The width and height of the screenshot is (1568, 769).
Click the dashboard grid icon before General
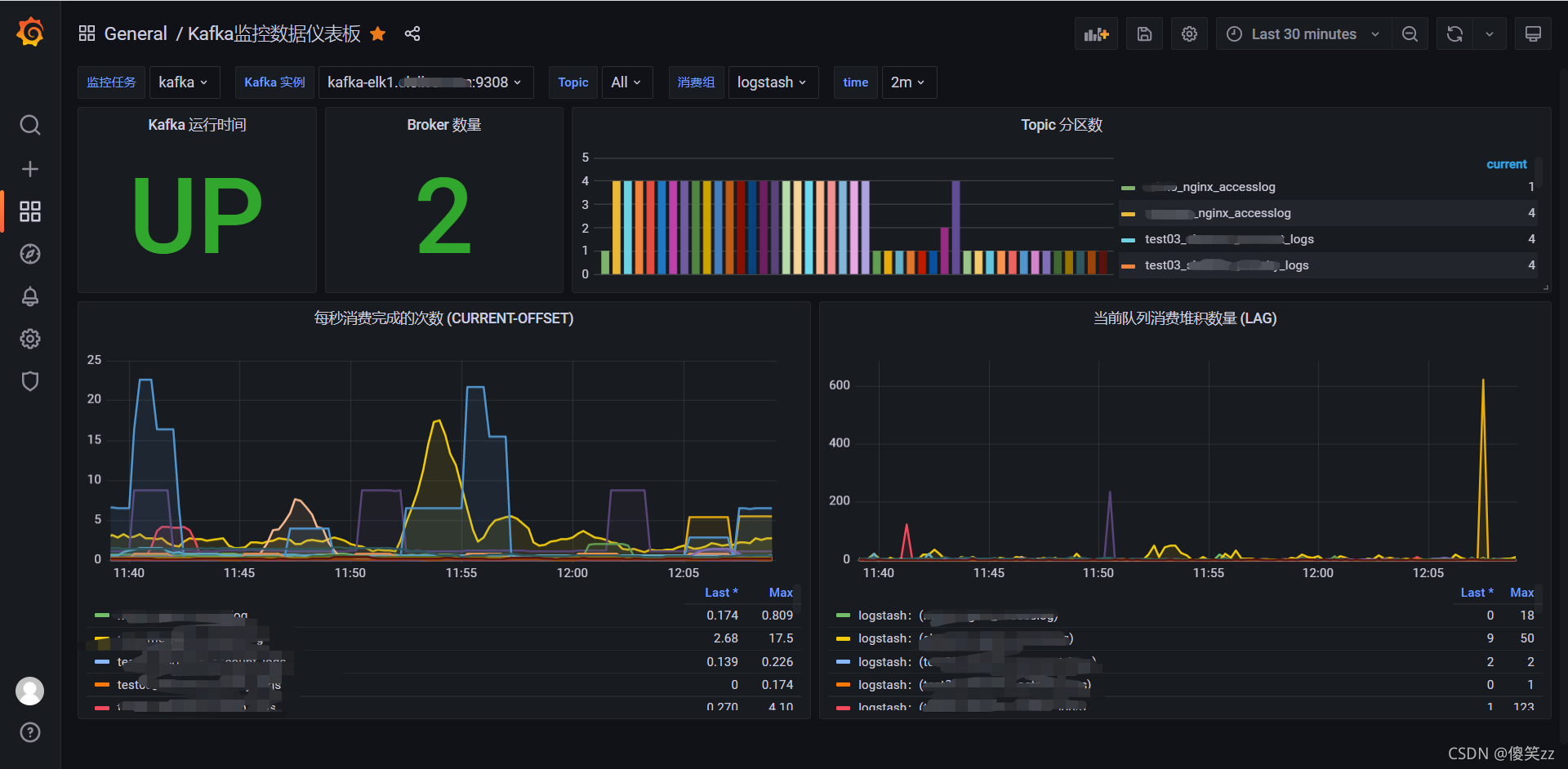pyautogui.click(x=87, y=33)
